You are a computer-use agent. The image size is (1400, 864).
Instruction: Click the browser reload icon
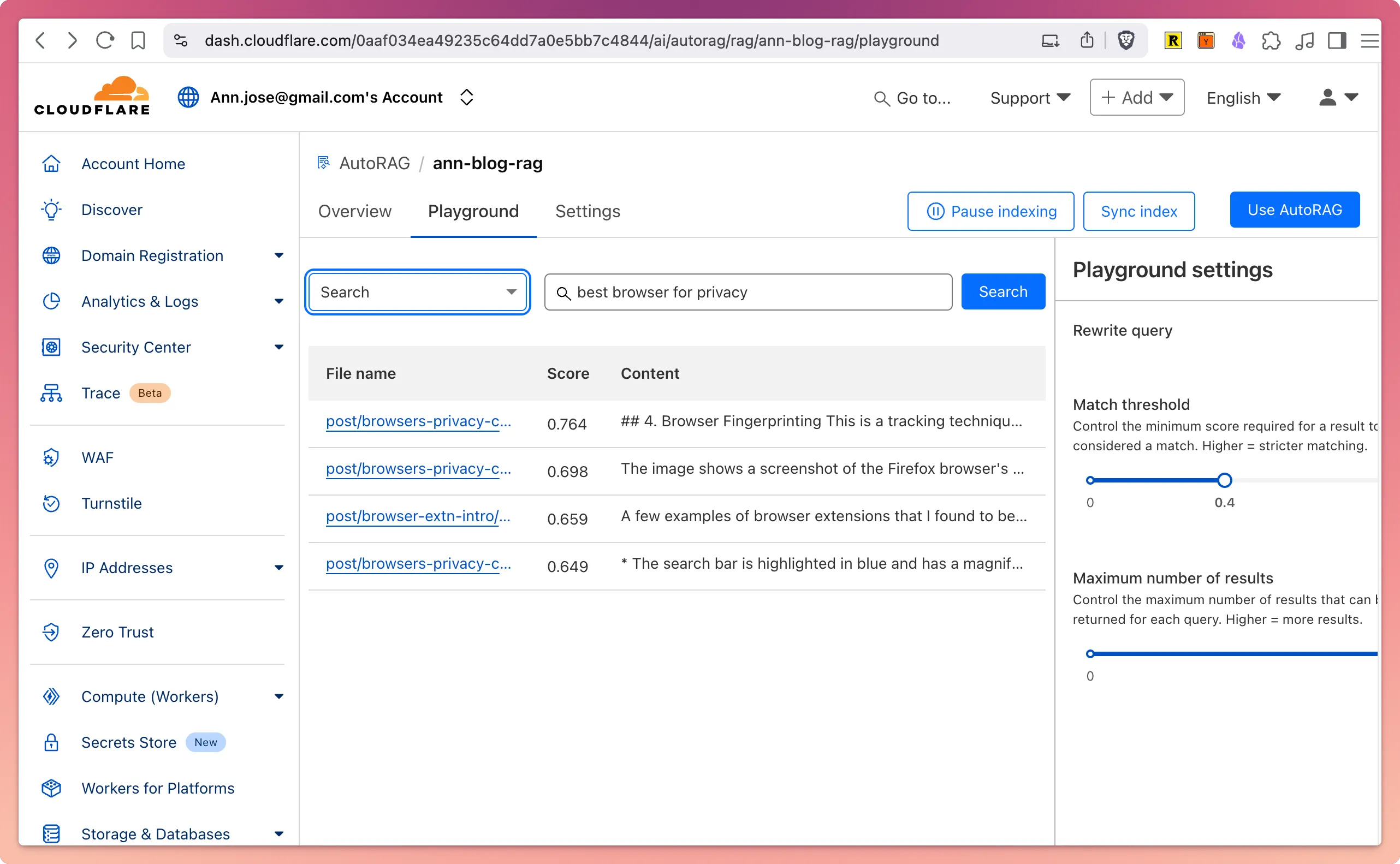coord(105,40)
